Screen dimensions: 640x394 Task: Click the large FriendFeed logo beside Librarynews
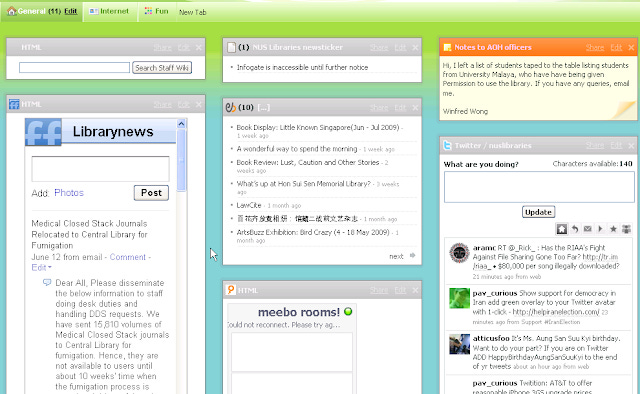43,132
